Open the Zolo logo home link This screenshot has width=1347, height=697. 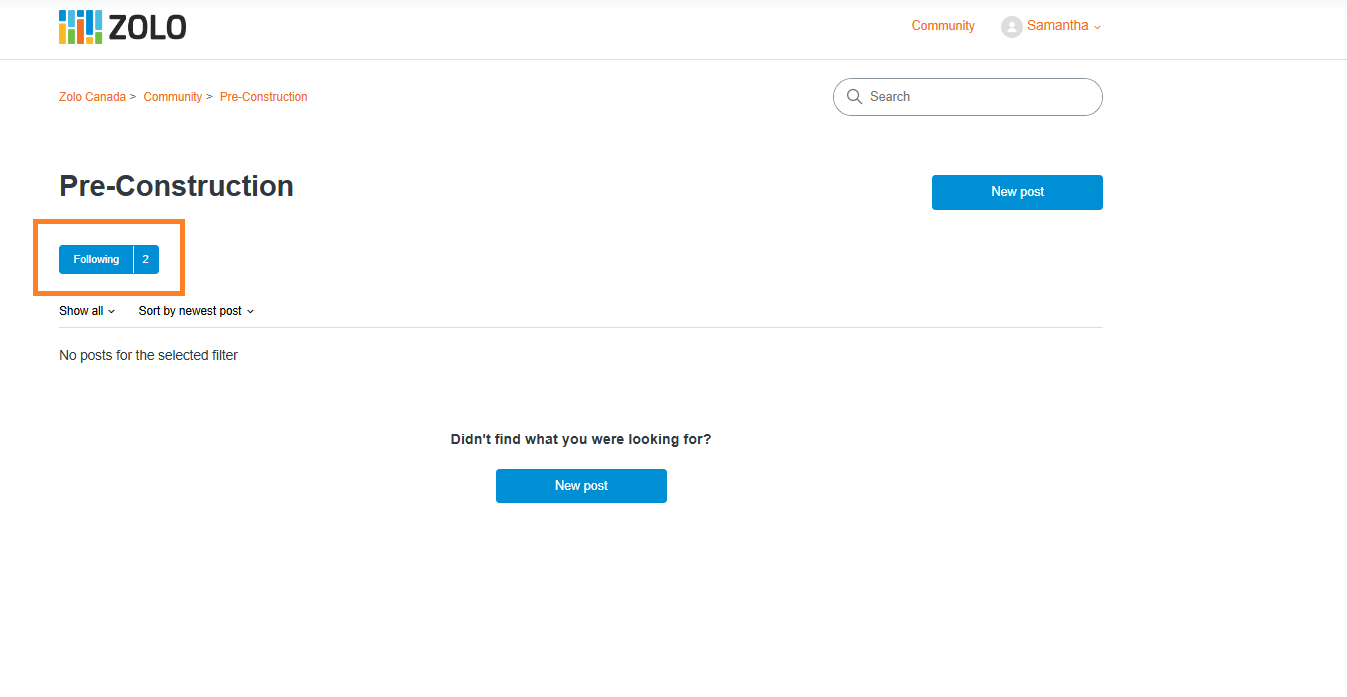(122, 27)
